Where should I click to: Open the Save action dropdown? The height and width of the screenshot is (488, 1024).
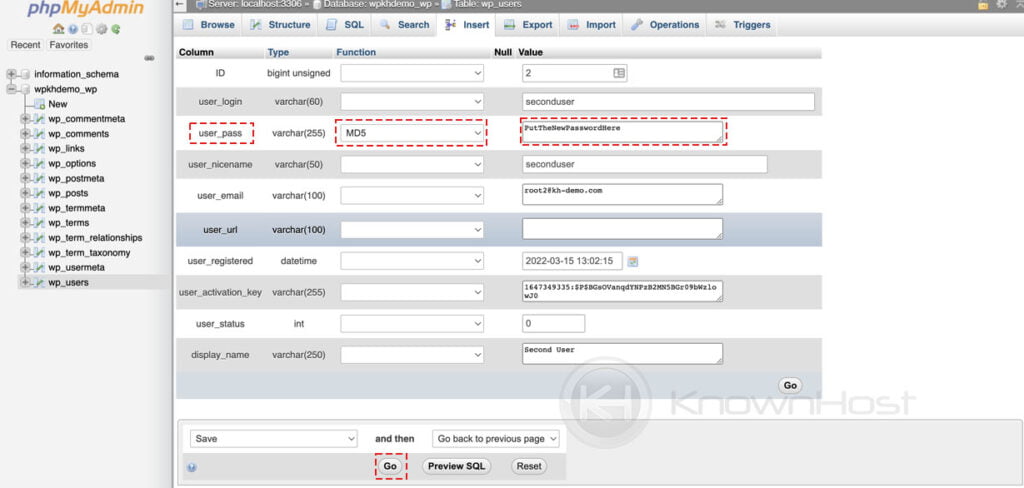[x=274, y=439]
